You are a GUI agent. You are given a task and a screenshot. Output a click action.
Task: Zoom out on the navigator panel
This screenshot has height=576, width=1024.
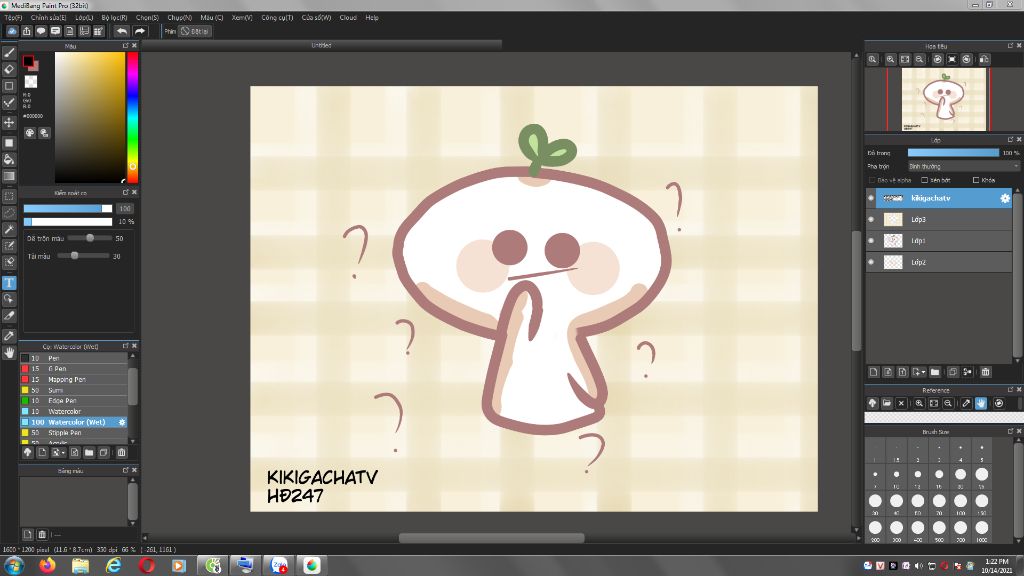(920, 59)
